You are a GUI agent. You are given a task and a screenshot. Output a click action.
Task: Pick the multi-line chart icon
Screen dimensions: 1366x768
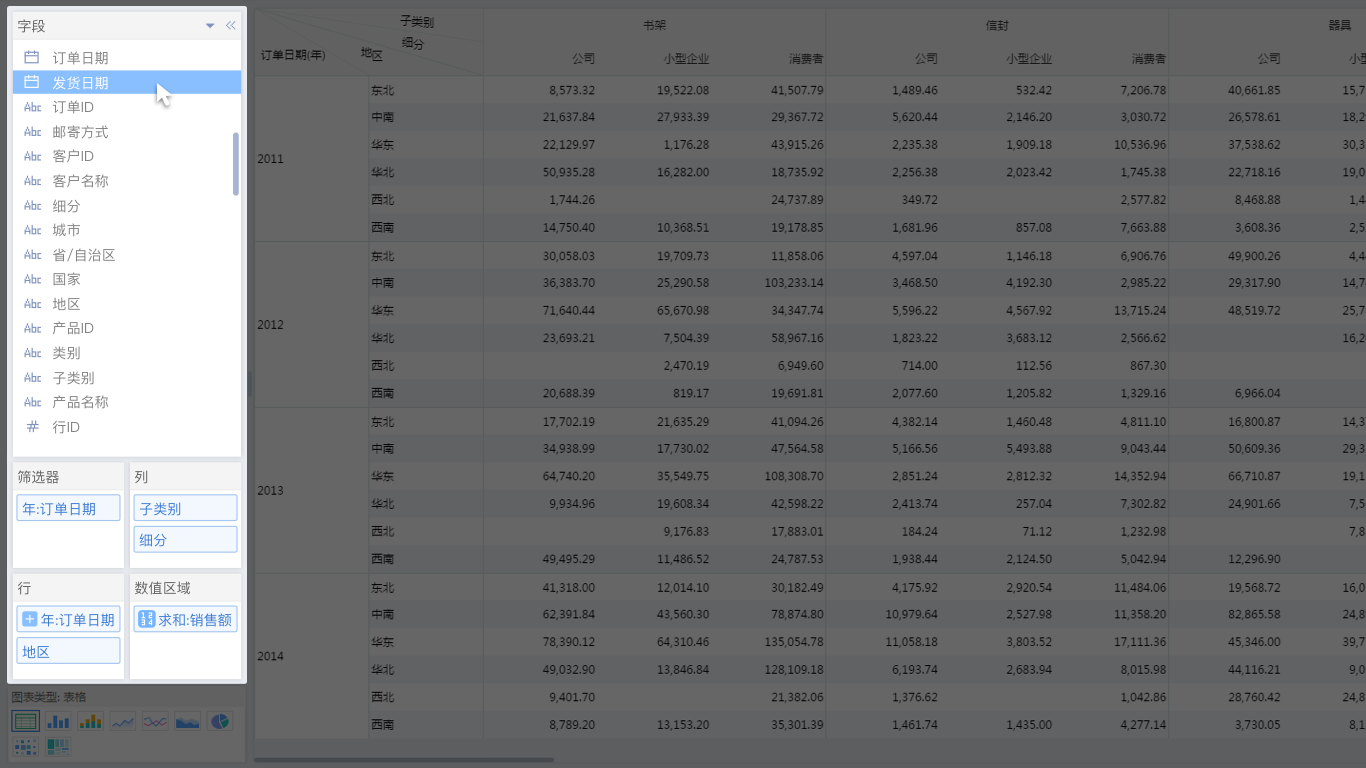(155, 721)
